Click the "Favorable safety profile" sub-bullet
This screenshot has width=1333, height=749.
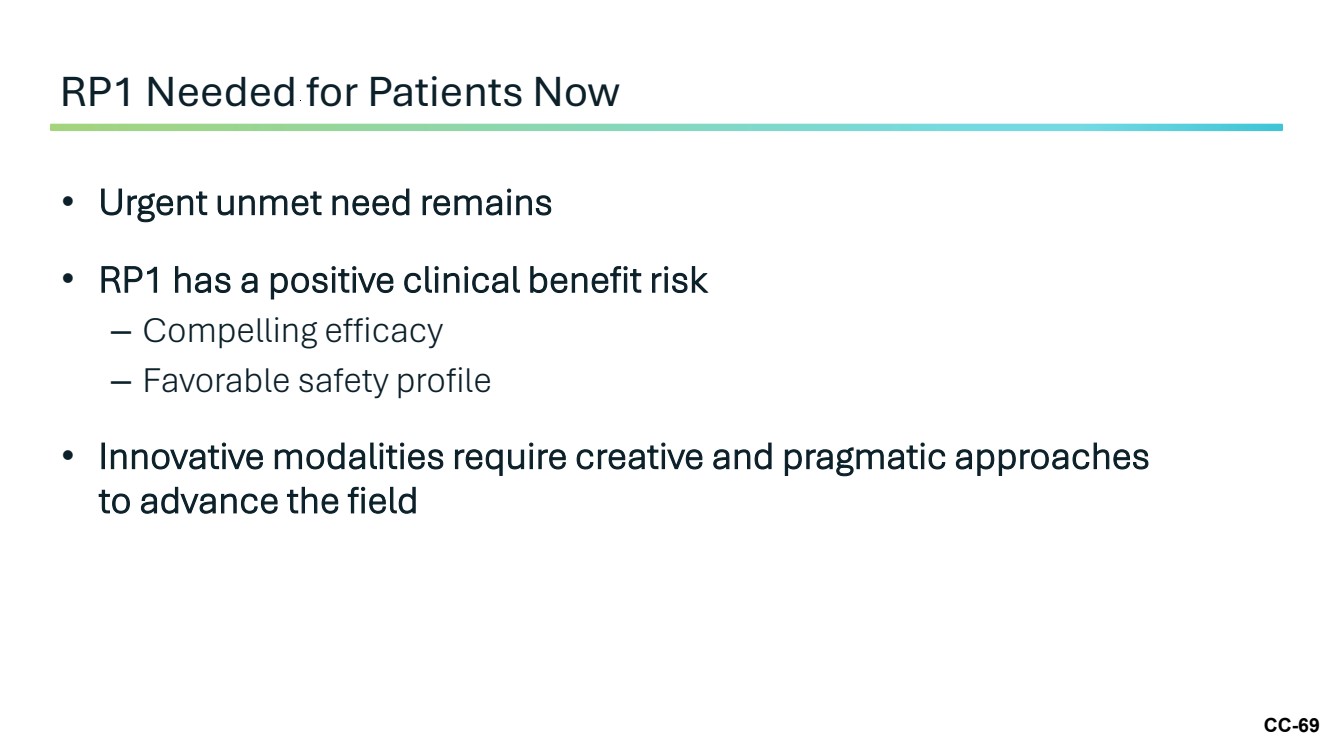(x=317, y=381)
